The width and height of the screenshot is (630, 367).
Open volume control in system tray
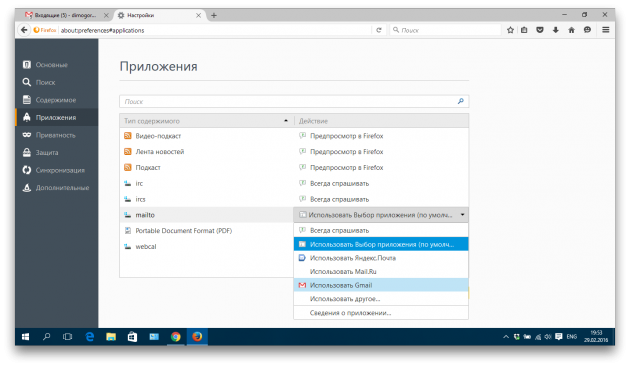548,337
